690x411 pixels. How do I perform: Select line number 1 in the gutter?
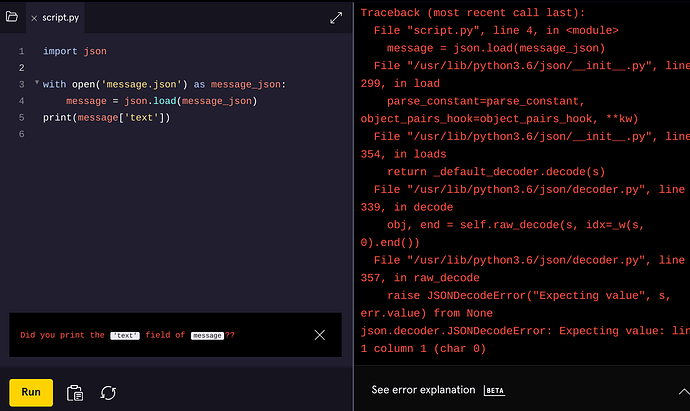pyautogui.click(x=21, y=51)
